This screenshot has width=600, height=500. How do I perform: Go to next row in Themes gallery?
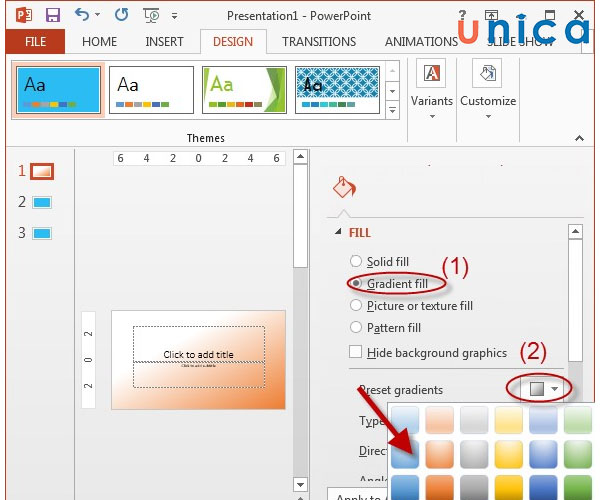pyautogui.click(x=392, y=91)
